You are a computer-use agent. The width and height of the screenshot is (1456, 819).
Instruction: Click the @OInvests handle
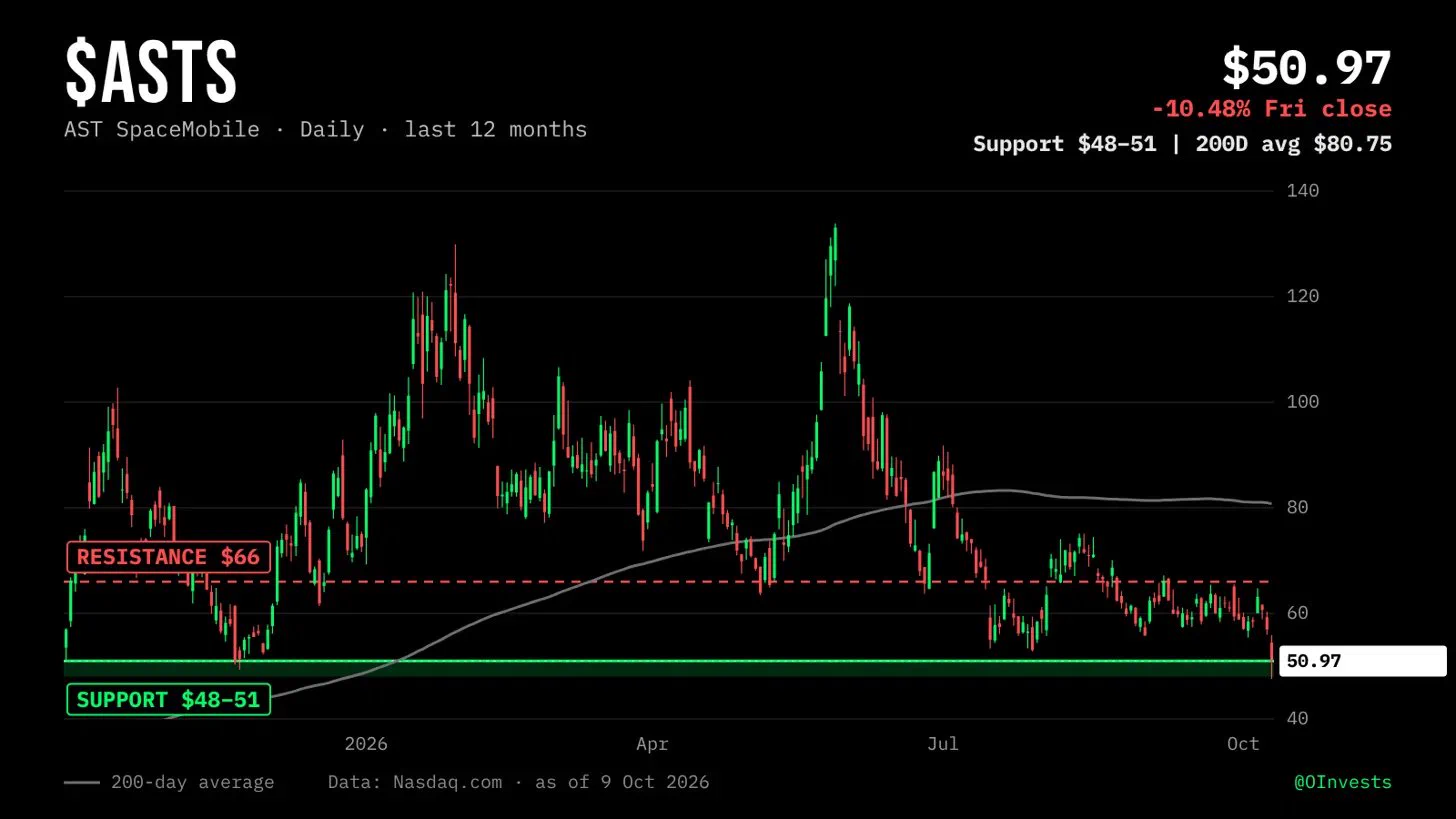coord(1343,782)
